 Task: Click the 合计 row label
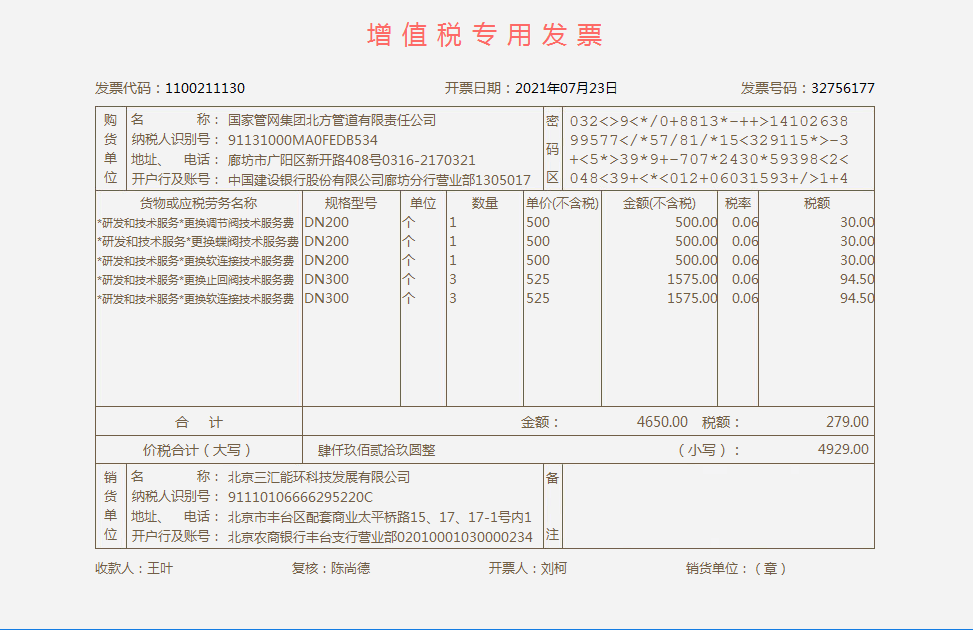[x=199, y=423]
